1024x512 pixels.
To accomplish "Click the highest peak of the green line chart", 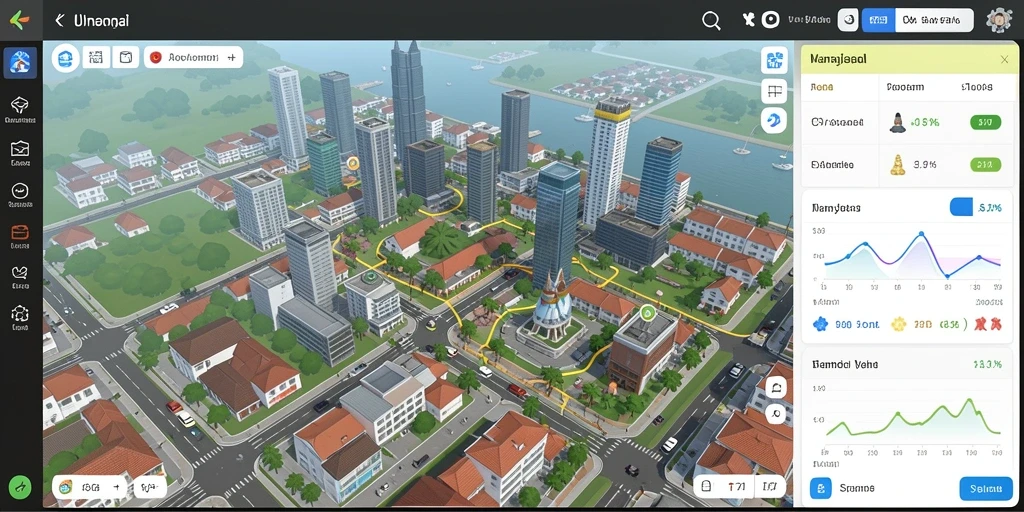I will pyautogui.click(x=971, y=400).
